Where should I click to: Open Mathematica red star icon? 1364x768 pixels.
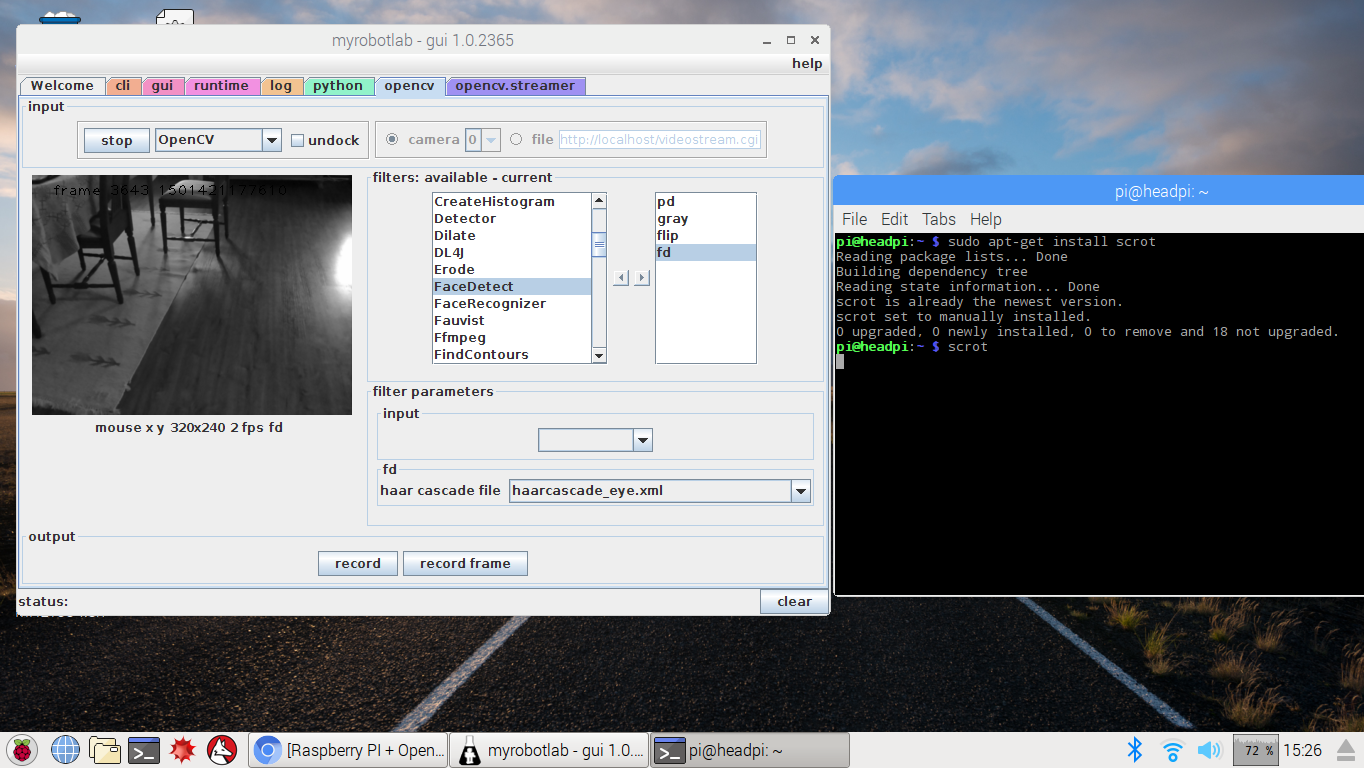[x=182, y=750]
